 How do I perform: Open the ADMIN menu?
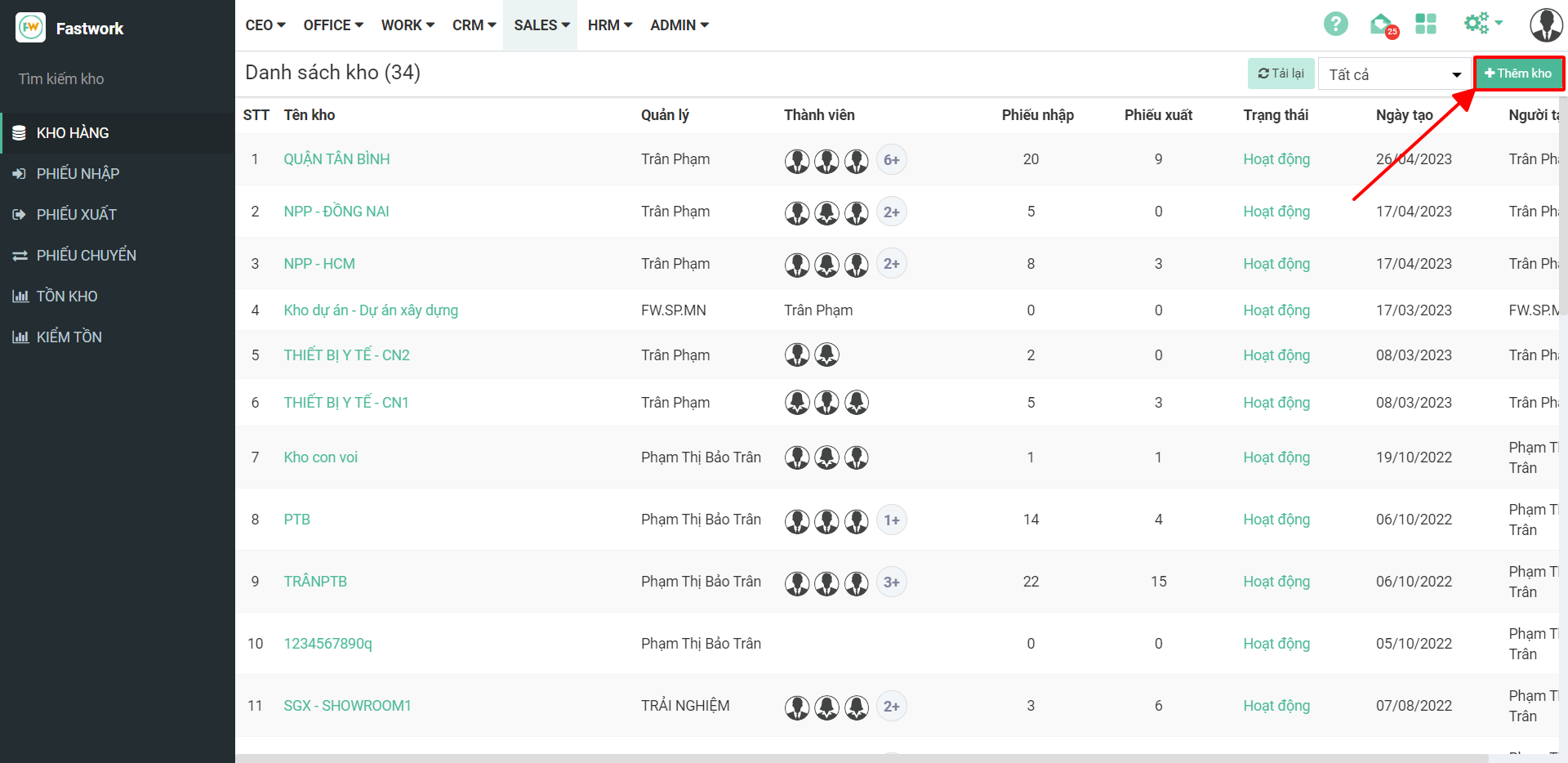[x=679, y=25]
